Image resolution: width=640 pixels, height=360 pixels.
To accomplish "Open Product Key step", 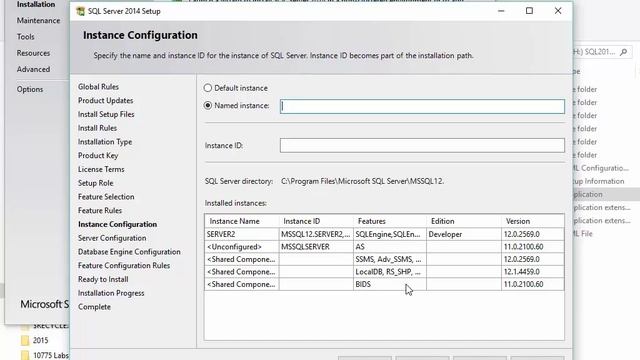I will tap(98, 156).
